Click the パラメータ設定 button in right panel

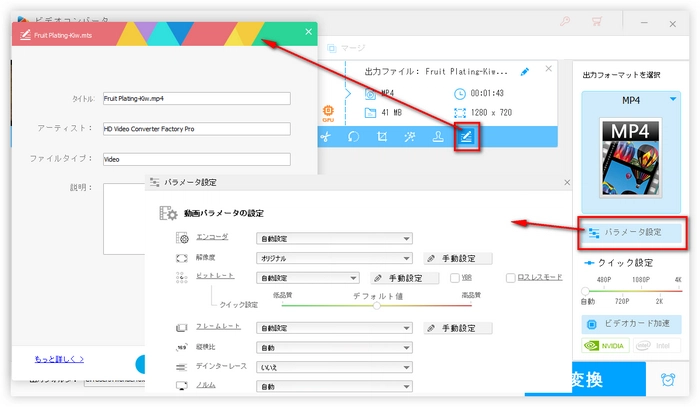tap(631, 231)
